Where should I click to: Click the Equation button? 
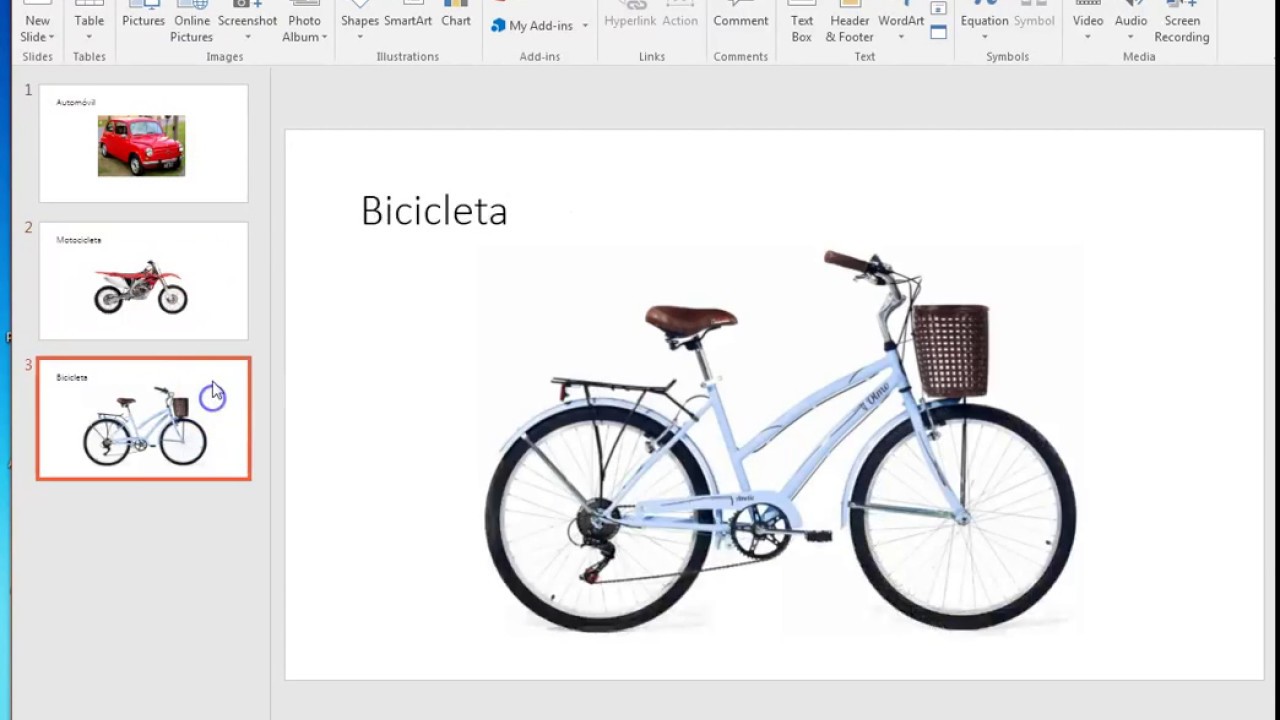984,14
